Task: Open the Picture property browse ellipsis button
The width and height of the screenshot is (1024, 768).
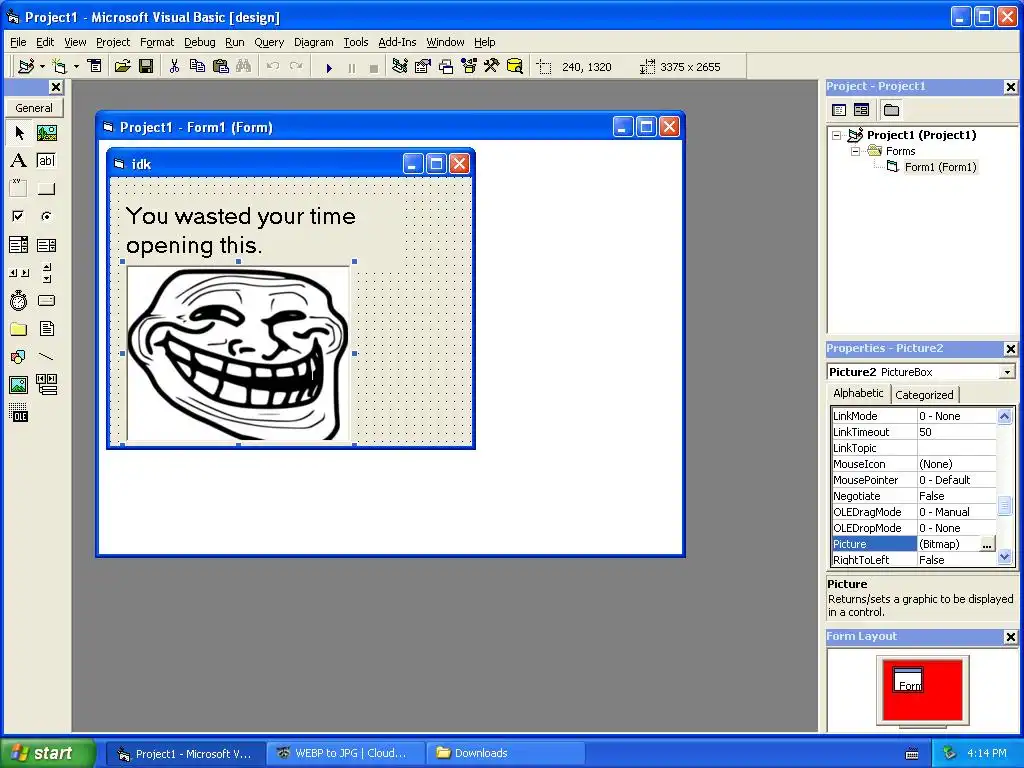Action: click(x=987, y=545)
